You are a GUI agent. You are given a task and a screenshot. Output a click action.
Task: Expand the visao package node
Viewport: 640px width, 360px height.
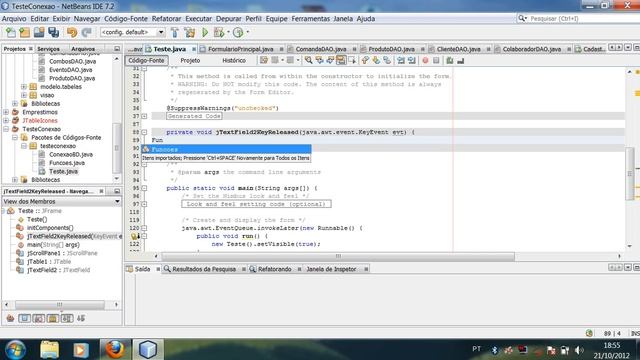24,95
